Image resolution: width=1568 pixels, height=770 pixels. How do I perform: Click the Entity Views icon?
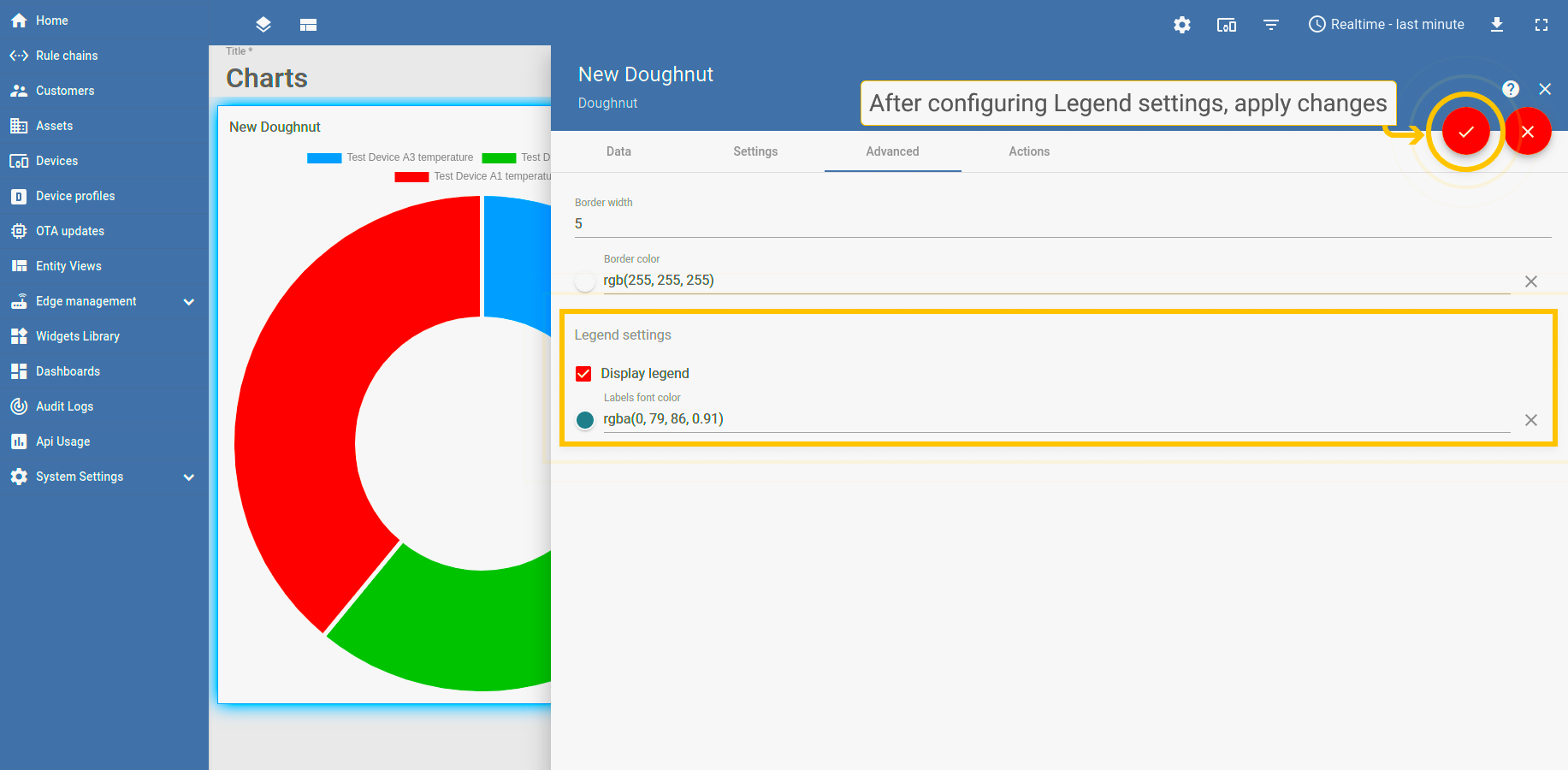(19, 266)
